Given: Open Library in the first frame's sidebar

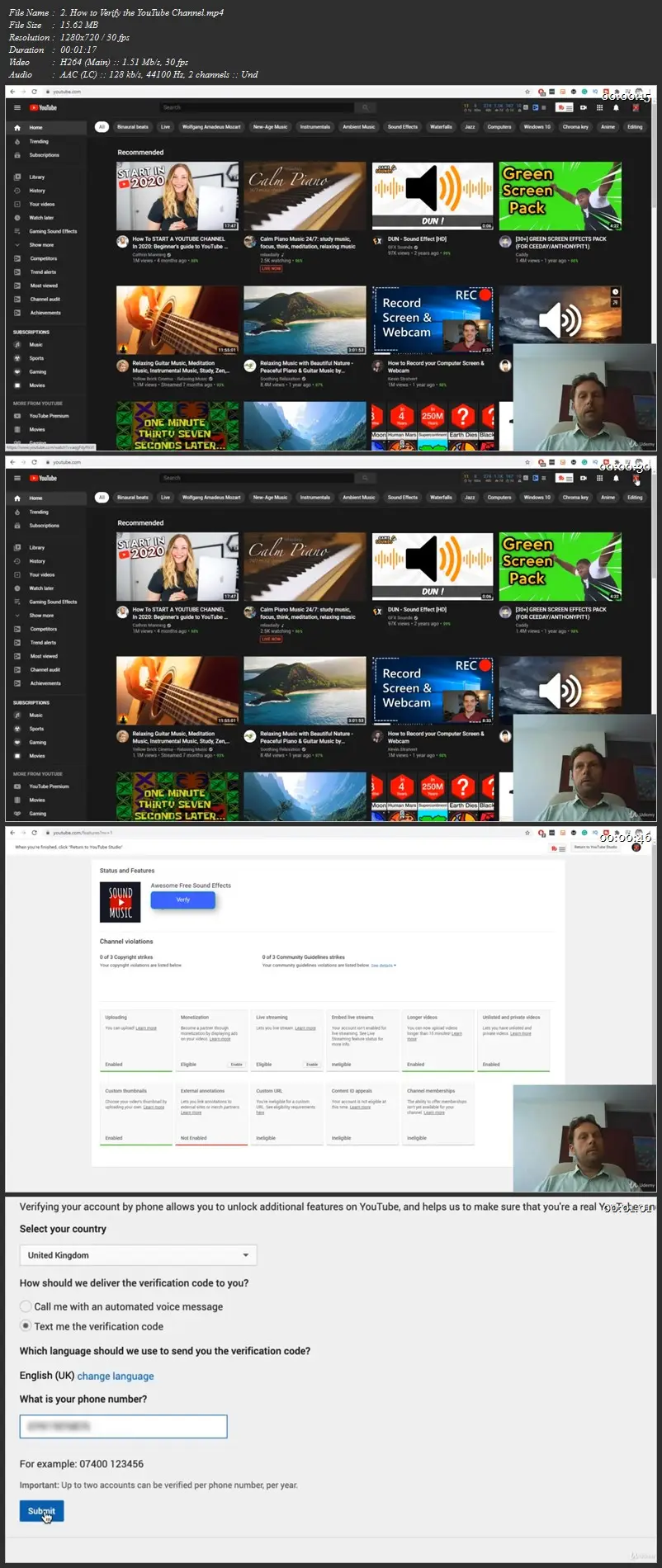Looking at the screenshot, I should click(x=37, y=177).
